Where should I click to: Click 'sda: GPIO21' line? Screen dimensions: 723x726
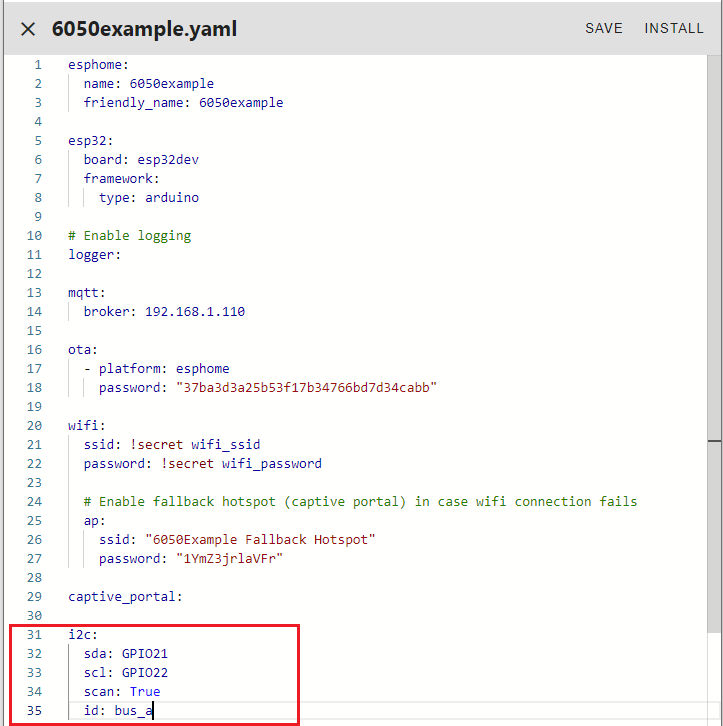[x=125, y=653]
